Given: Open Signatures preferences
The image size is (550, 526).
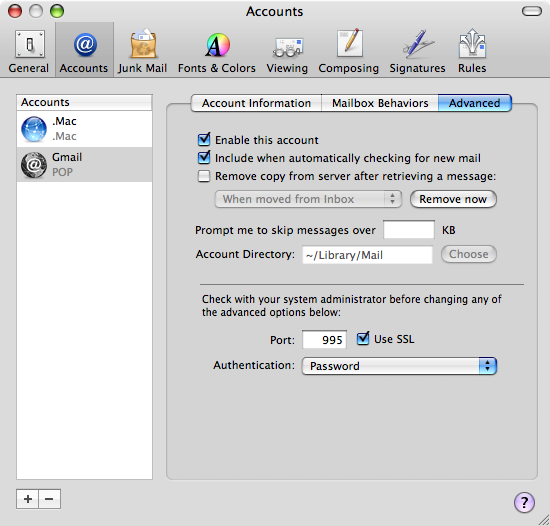Looking at the screenshot, I should point(417,51).
